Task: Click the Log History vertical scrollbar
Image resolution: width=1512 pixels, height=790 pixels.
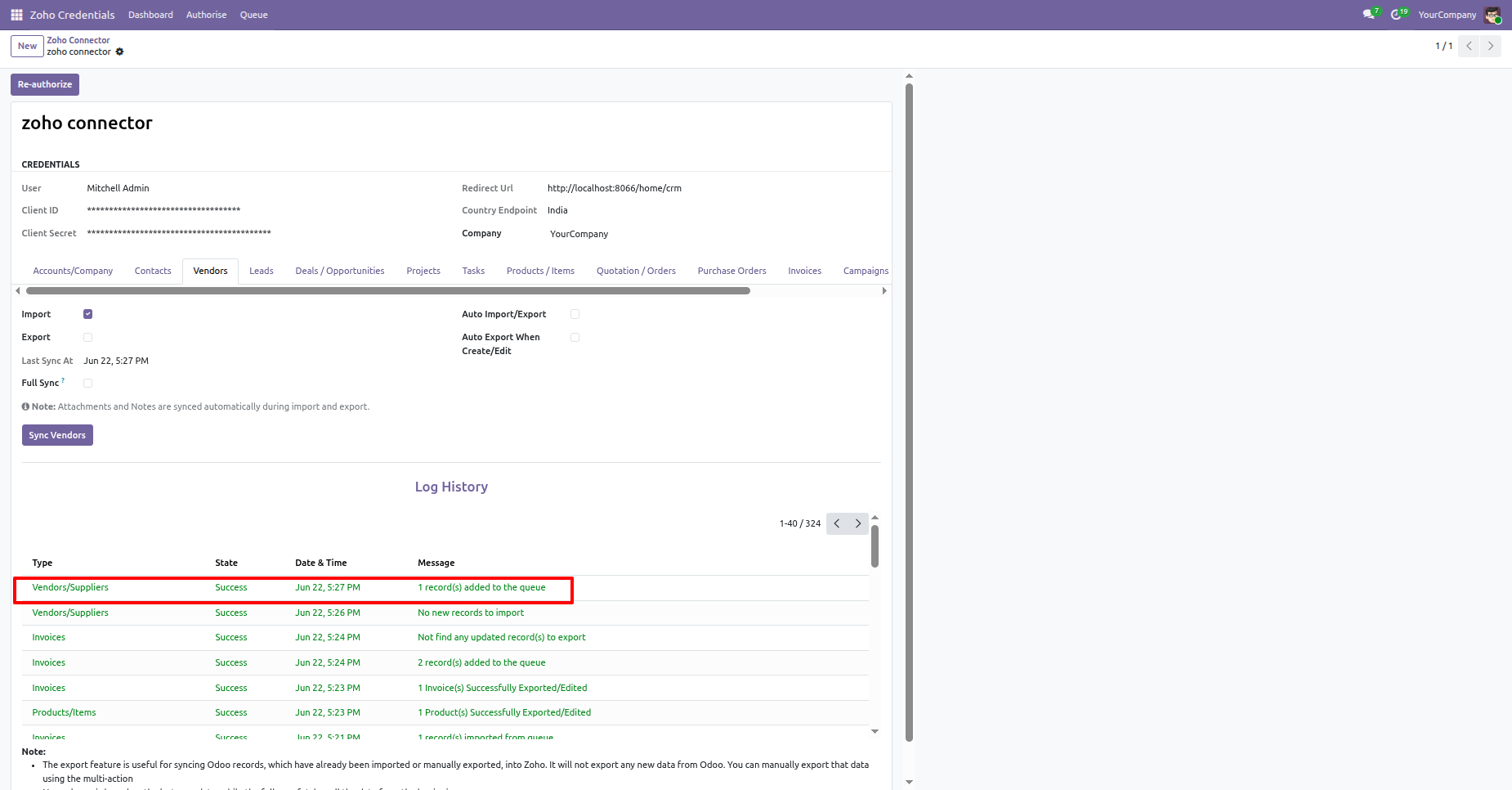Action: (875, 546)
